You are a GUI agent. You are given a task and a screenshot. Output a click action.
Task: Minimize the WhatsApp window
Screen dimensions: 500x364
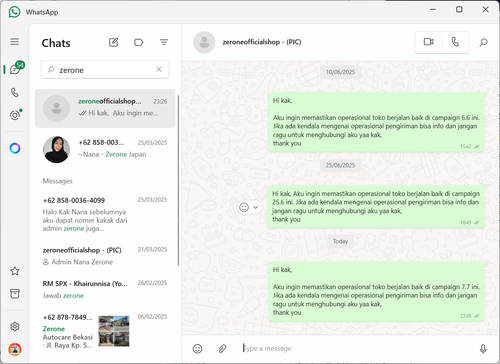[x=433, y=9]
